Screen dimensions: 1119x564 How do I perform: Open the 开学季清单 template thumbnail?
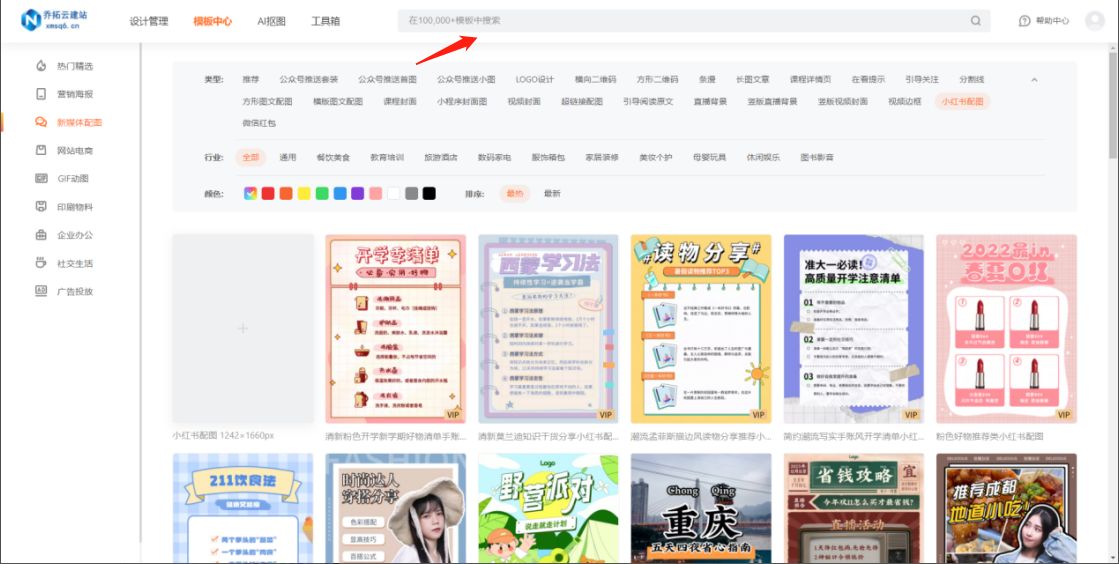pyautogui.click(x=395, y=328)
